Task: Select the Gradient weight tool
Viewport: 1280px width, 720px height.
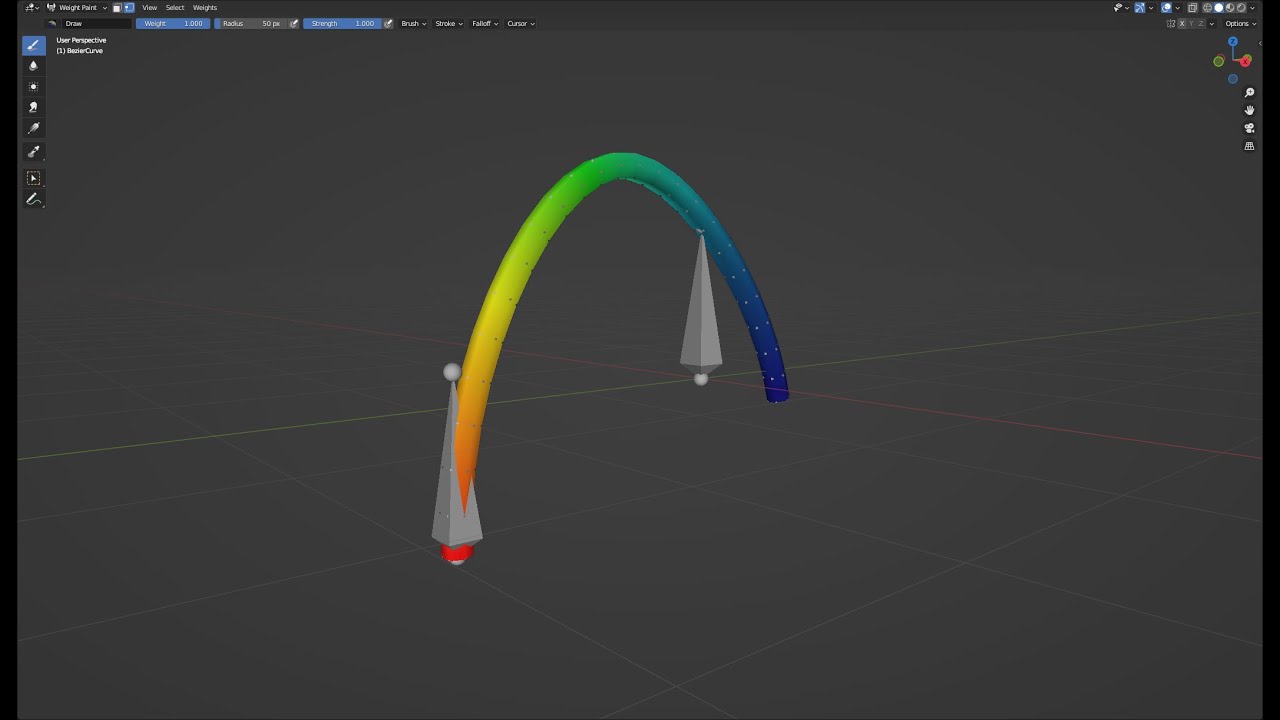Action: [x=33, y=129]
